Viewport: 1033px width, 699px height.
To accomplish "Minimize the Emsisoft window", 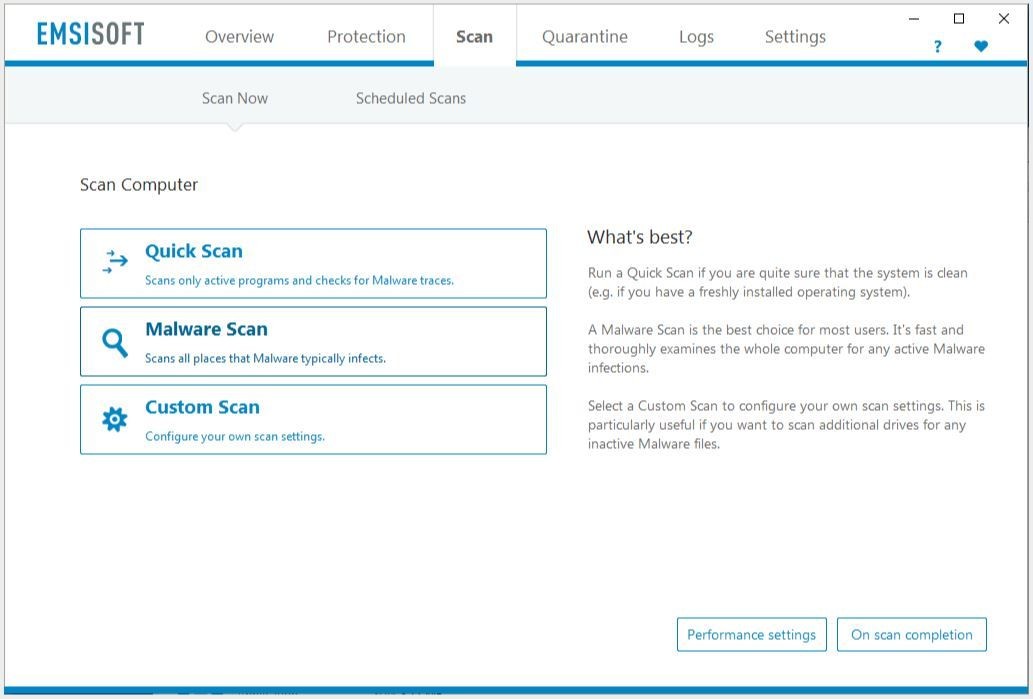I will (914, 18).
